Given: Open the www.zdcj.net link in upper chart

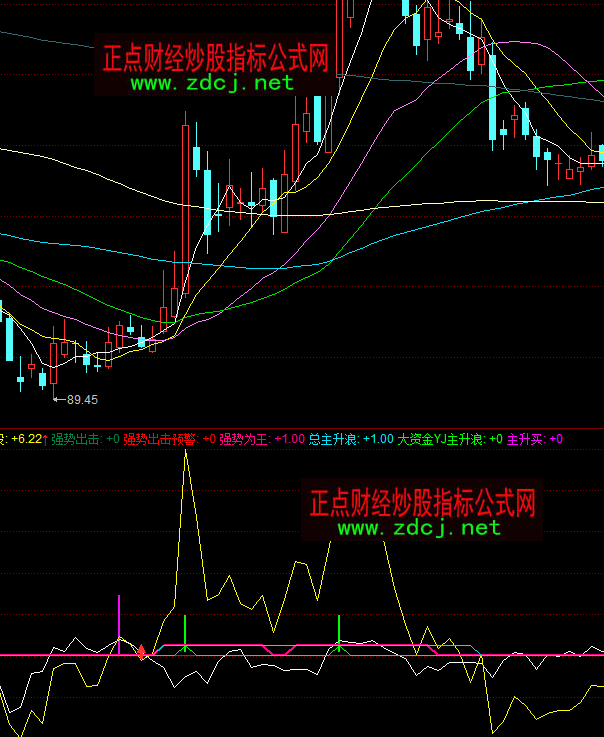Looking at the screenshot, I should pyautogui.click(x=212, y=84).
